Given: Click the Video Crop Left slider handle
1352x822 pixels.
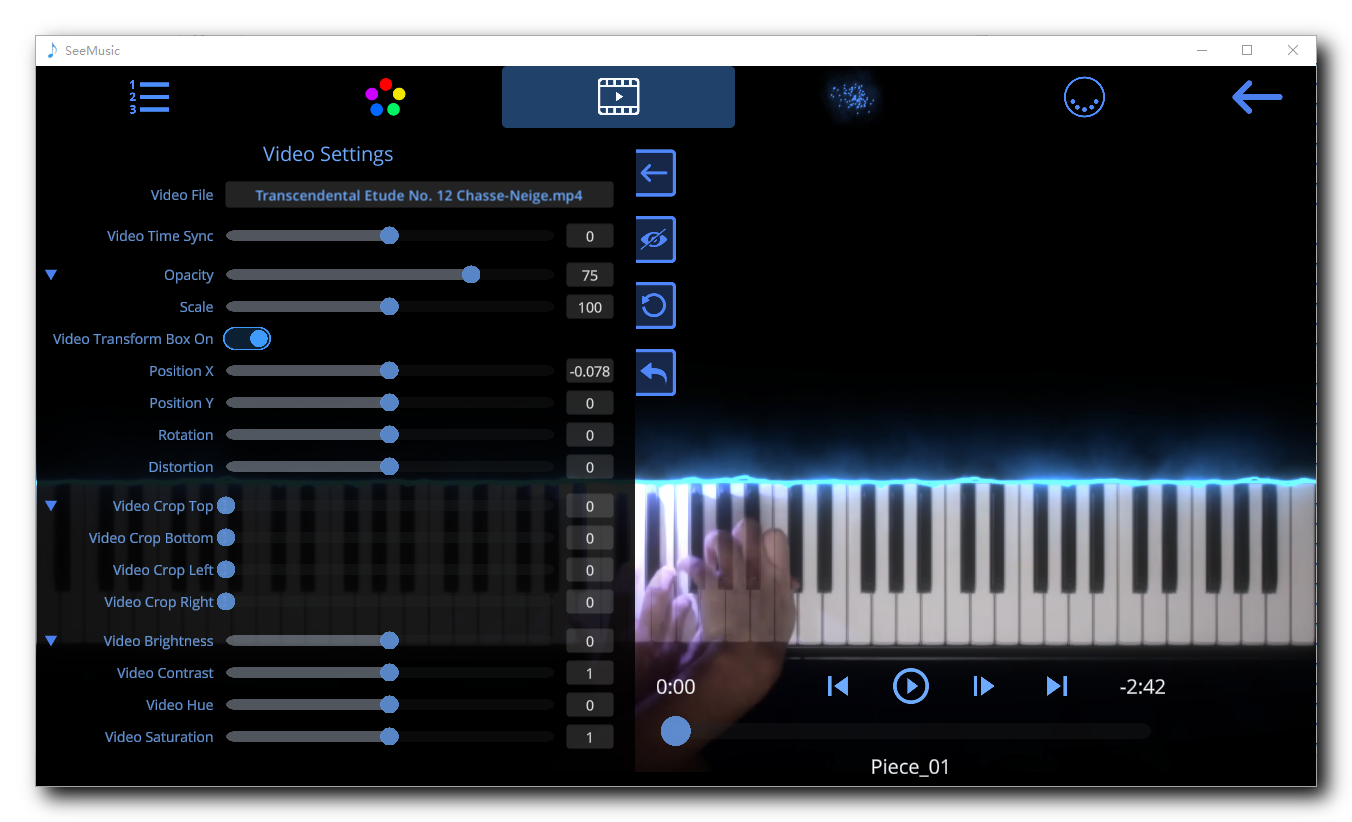Looking at the screenshot, I should pyautogui.click(x=226, y=570).
